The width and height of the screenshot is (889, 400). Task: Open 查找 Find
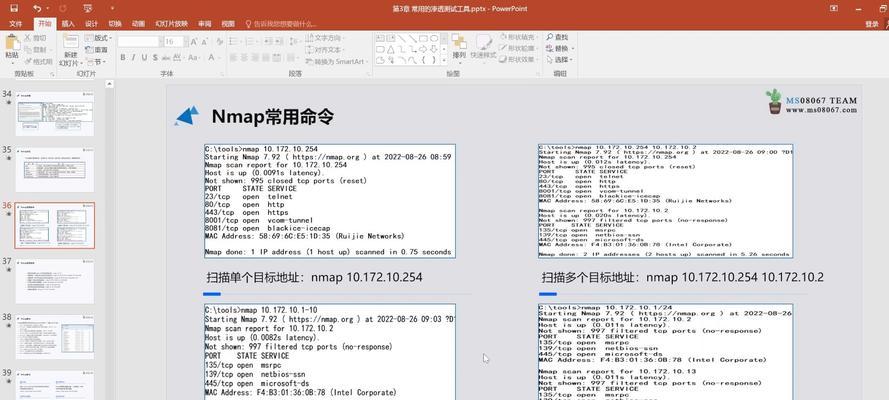click(557, 37)
